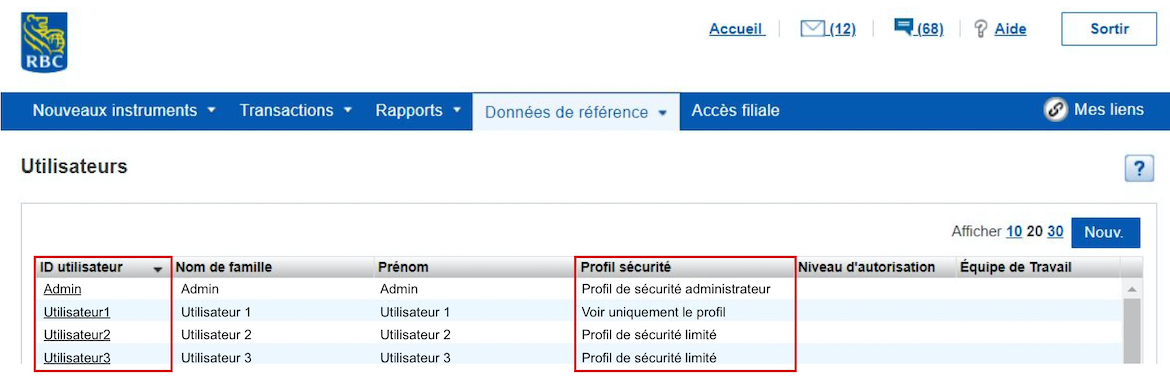Open the Données de référence tab
Screen dimensions: 1170x382
[x=575, y=112]
